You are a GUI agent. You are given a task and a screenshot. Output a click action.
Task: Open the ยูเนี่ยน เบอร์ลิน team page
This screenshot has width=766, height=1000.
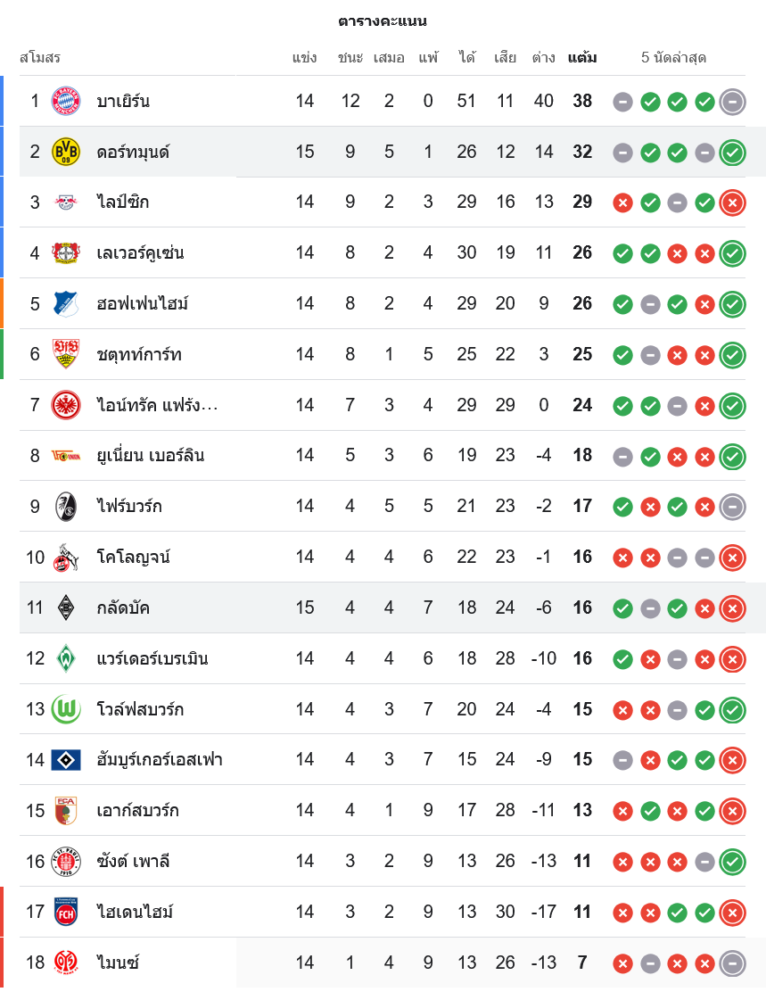coord(151,455)
